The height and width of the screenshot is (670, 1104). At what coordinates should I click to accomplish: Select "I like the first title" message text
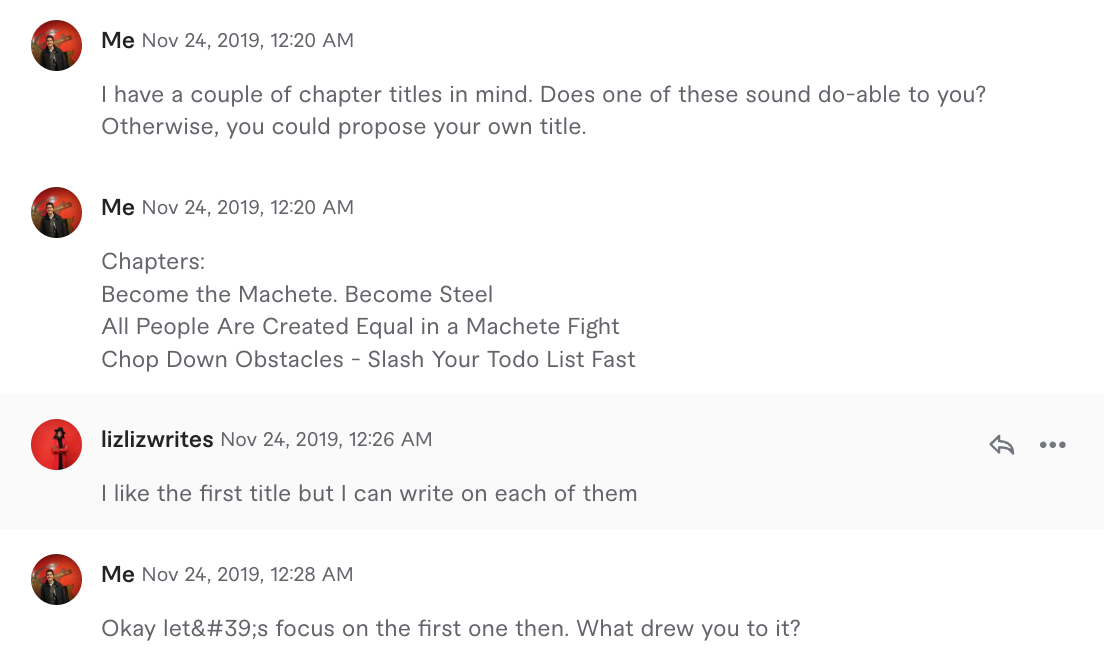(369, 493)
